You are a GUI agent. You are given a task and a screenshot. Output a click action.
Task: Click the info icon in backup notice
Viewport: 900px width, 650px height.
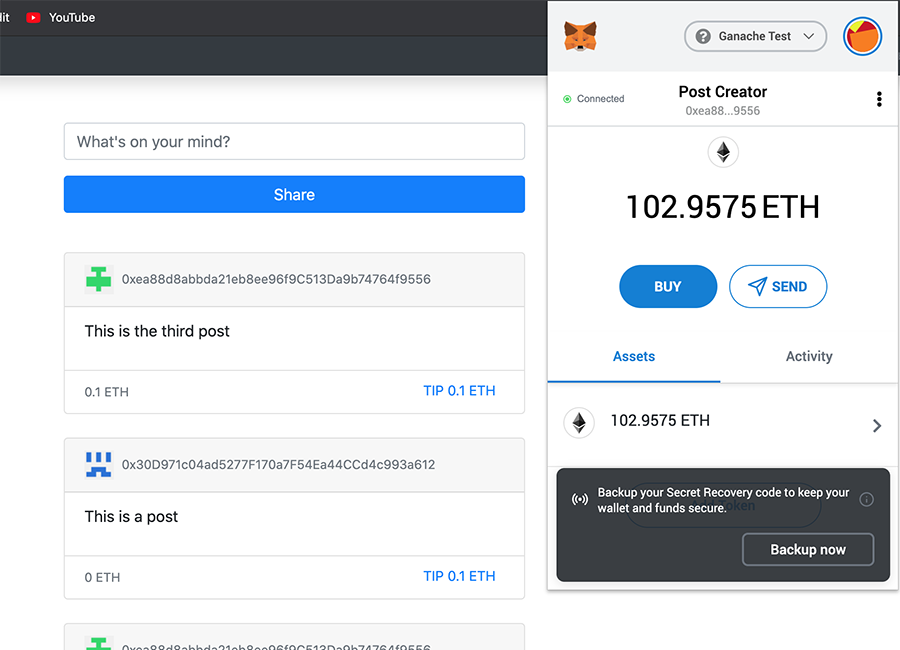tap(866, 500)
